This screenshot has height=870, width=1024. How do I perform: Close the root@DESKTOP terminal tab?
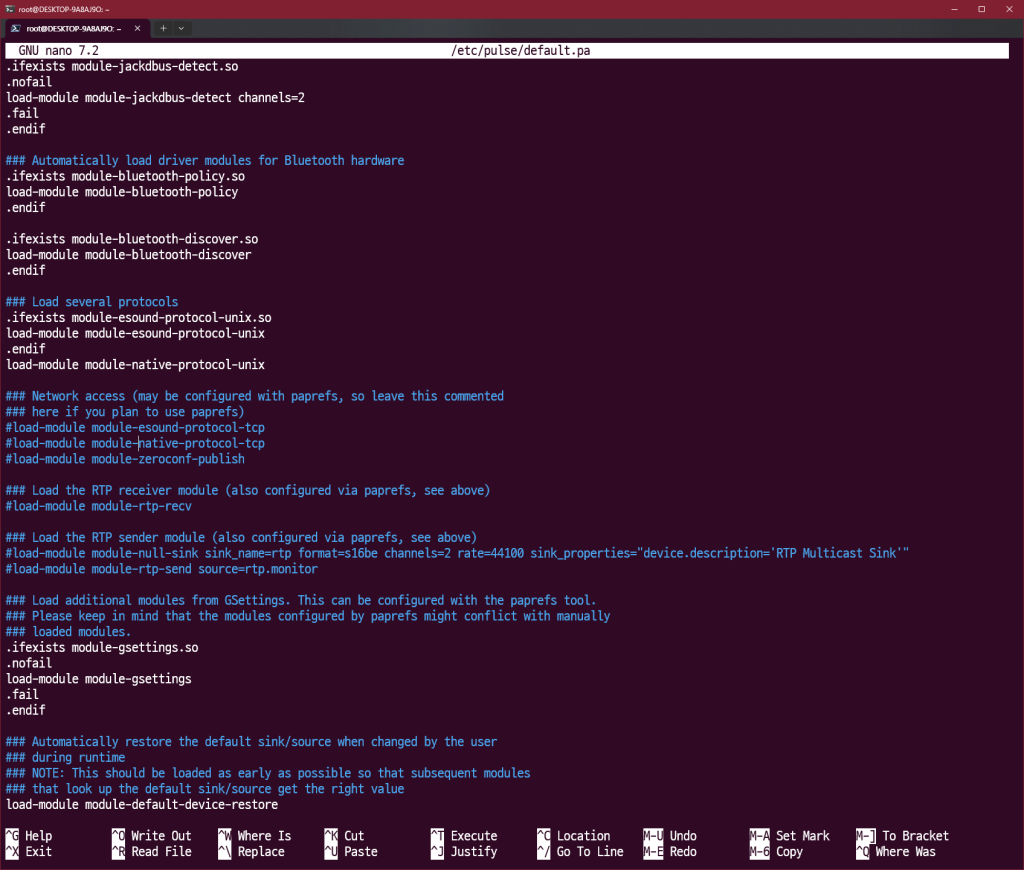coord(135,28)
